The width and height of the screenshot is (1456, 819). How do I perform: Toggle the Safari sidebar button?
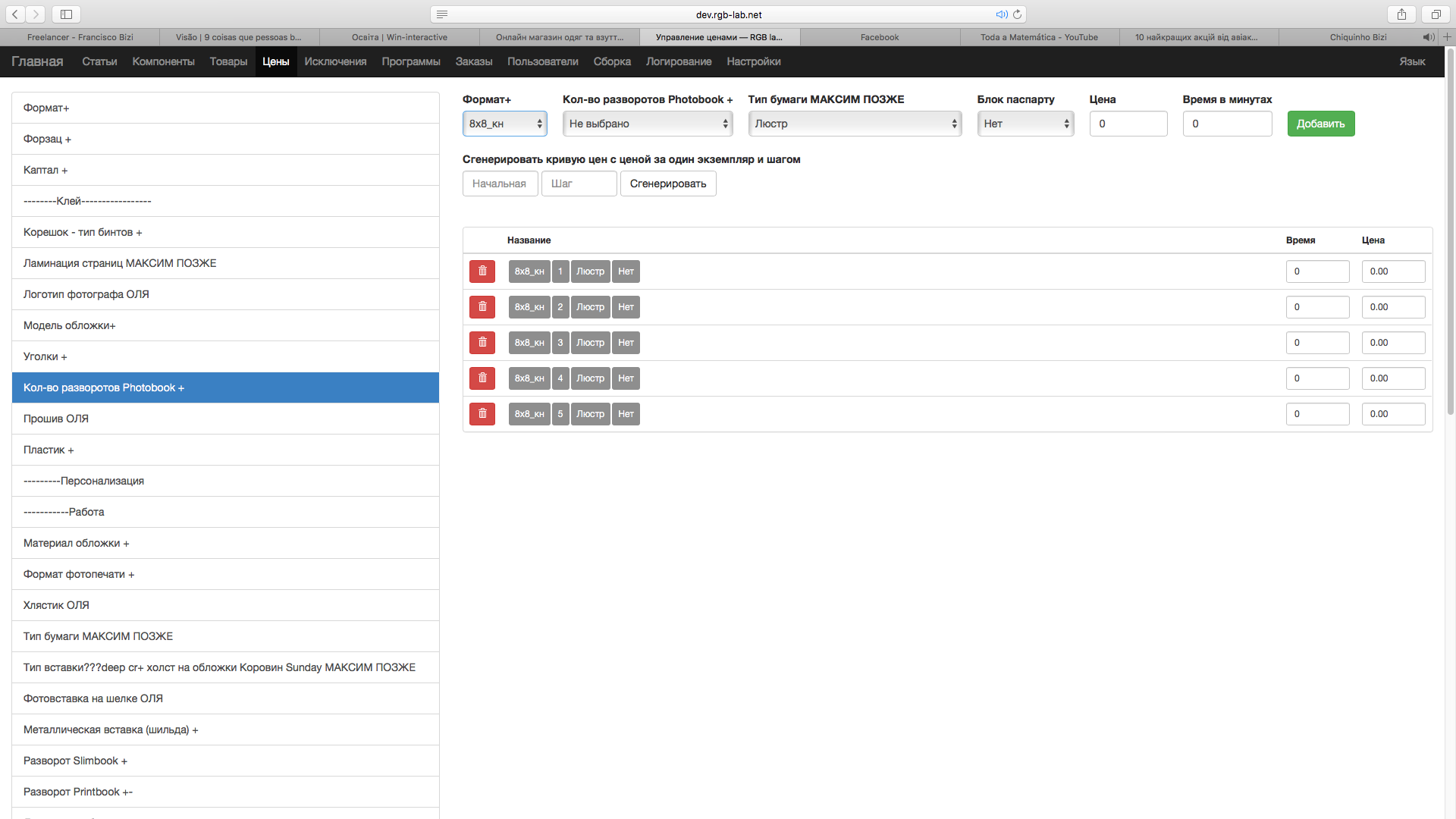[x=66, y=14]
